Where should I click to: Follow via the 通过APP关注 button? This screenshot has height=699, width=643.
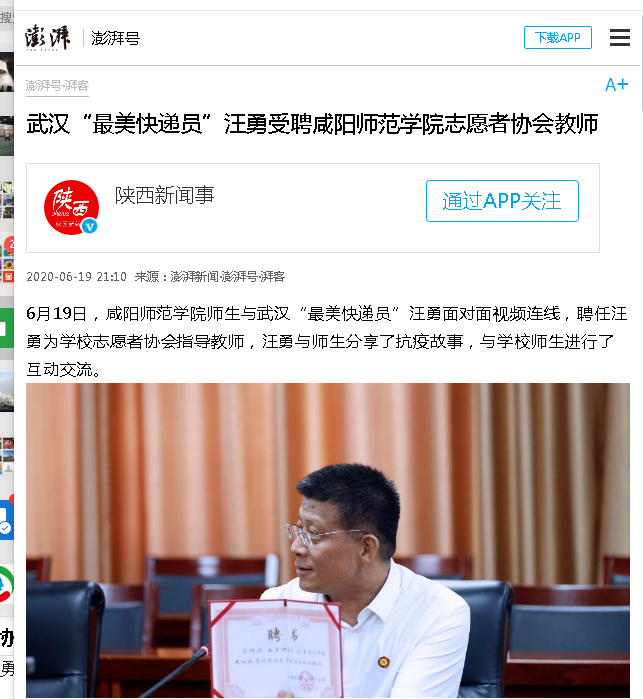coord(502,201)
